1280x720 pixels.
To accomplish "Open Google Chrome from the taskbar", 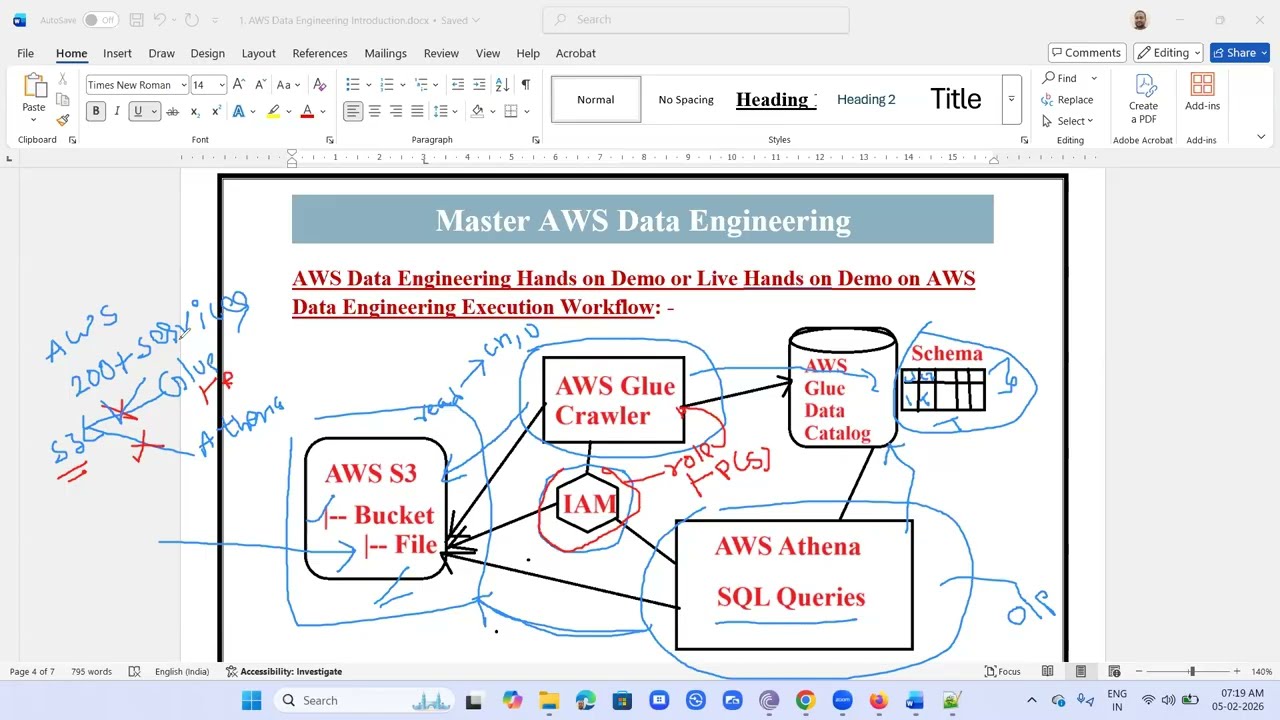I will click(805, 700).
